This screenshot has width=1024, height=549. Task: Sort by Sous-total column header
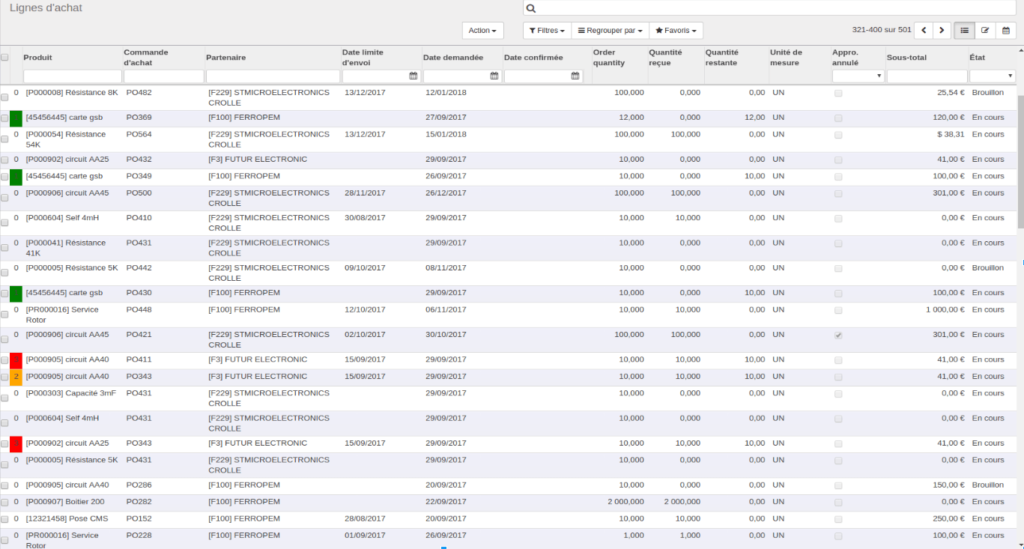(906, 57)
